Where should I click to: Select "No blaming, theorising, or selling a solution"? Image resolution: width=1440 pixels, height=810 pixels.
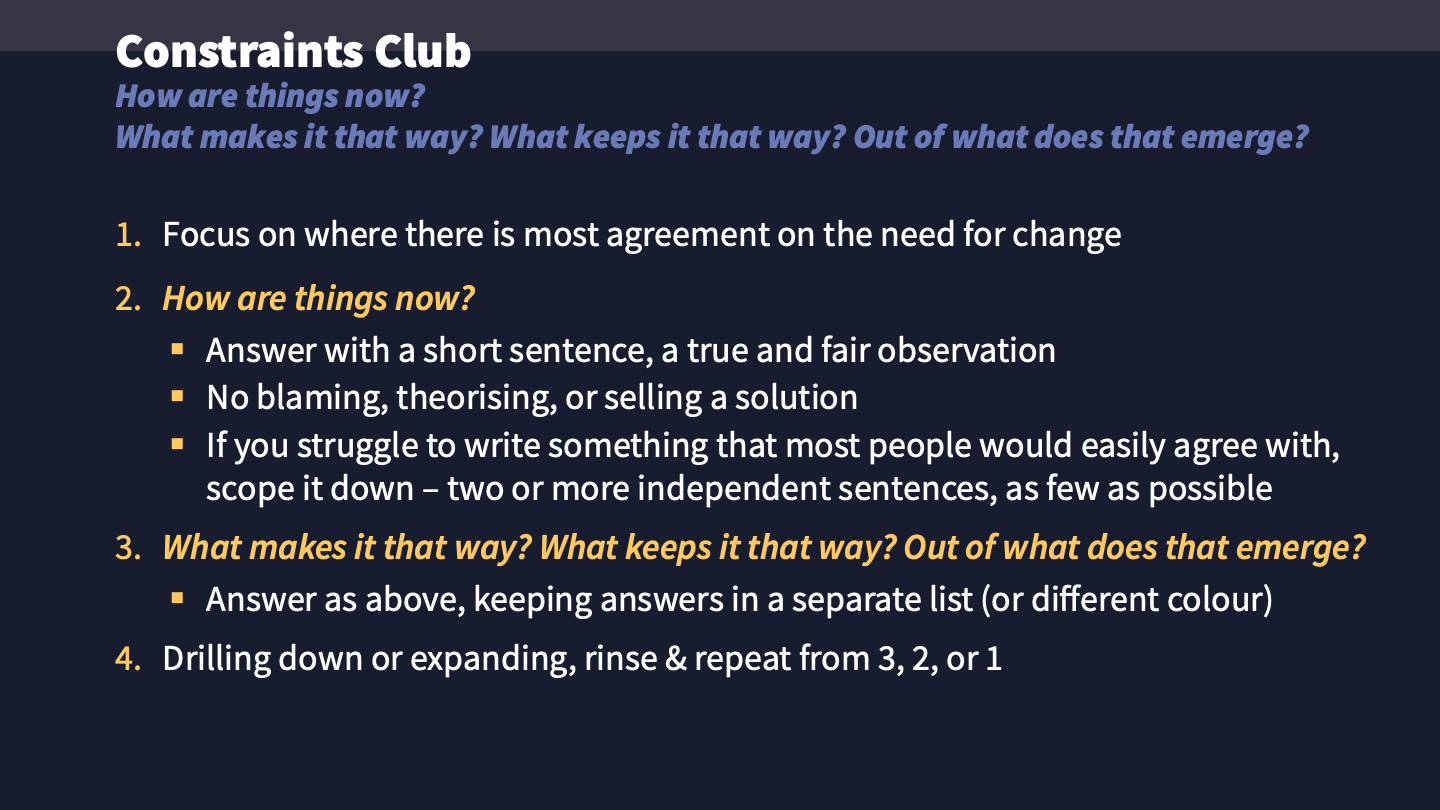532,397
